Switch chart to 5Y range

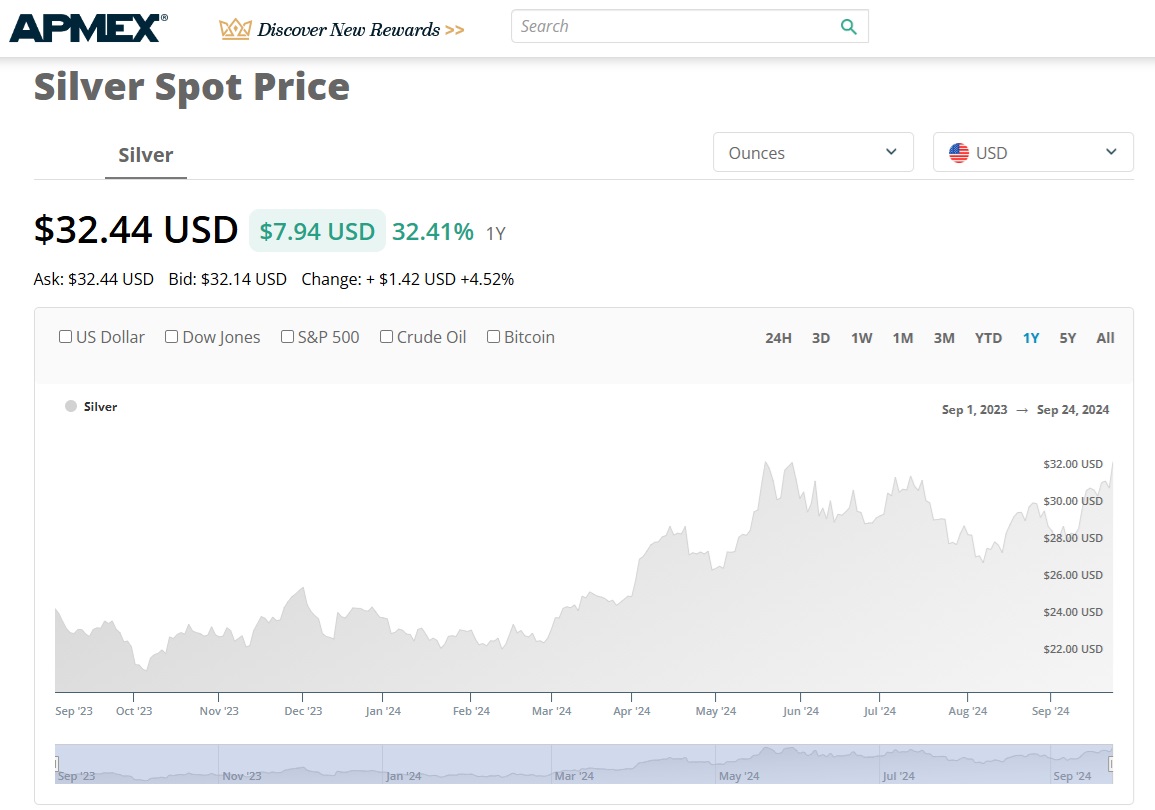[1068, 338]
